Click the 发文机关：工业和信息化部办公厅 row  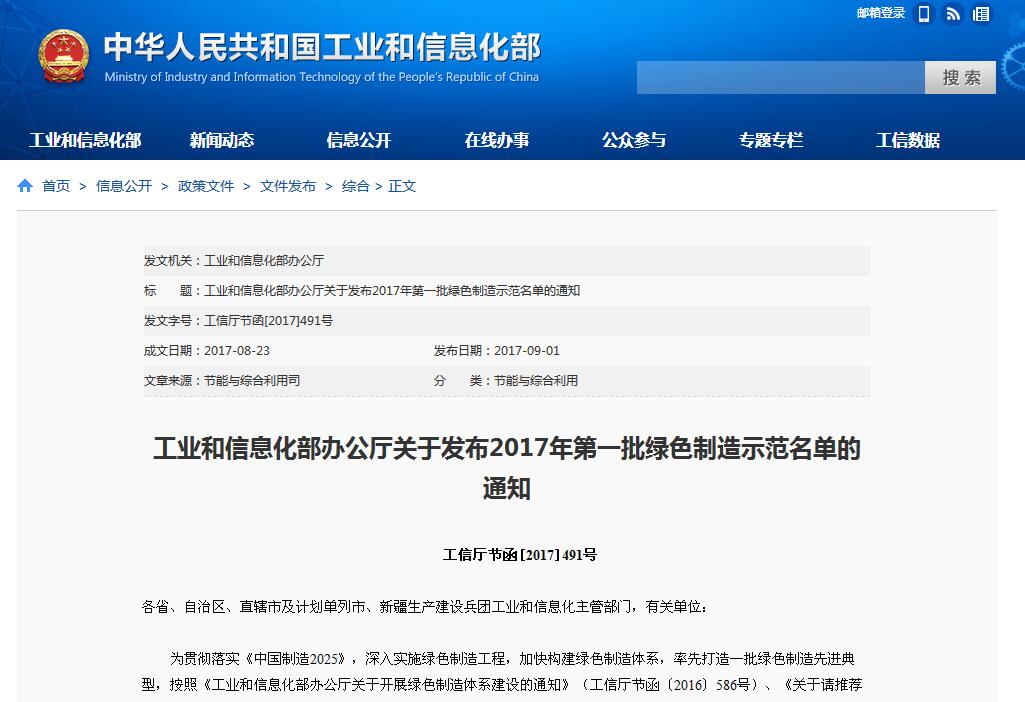[507, 261]
